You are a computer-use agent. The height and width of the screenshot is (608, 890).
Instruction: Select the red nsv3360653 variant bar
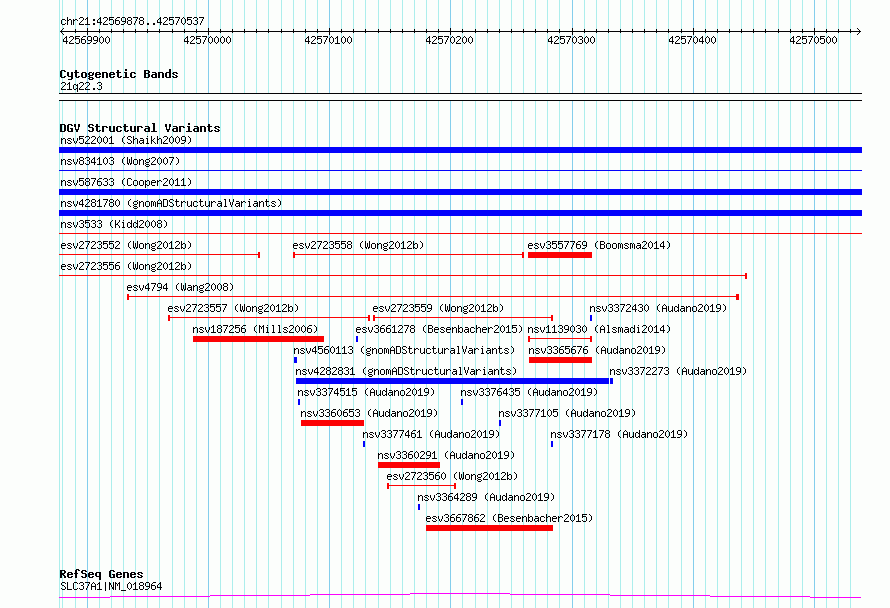(332, 423)
